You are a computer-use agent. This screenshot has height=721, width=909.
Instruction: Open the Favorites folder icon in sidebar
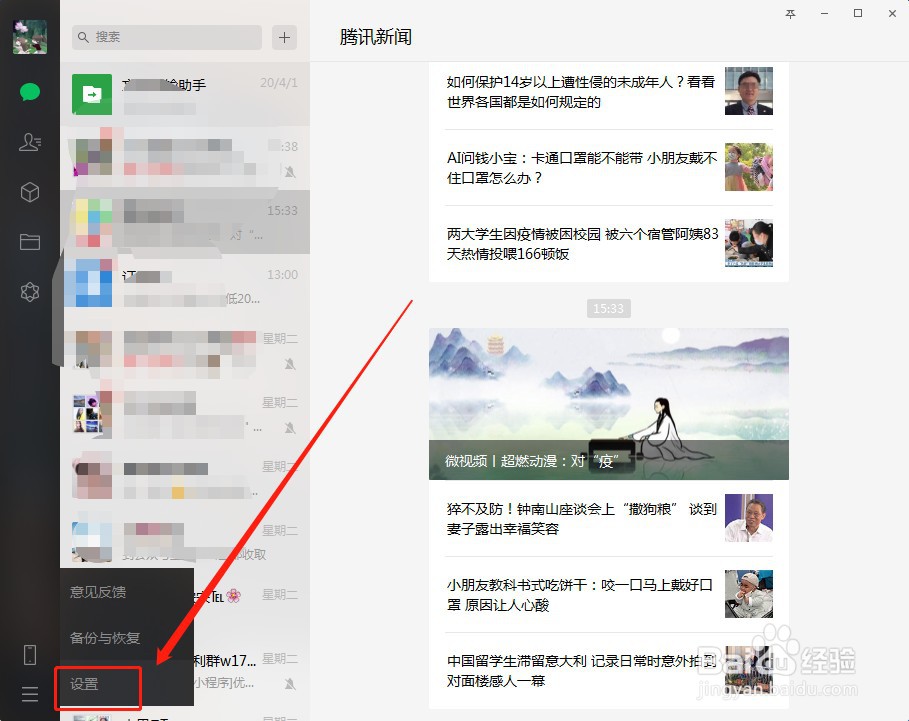pos(30,242)
